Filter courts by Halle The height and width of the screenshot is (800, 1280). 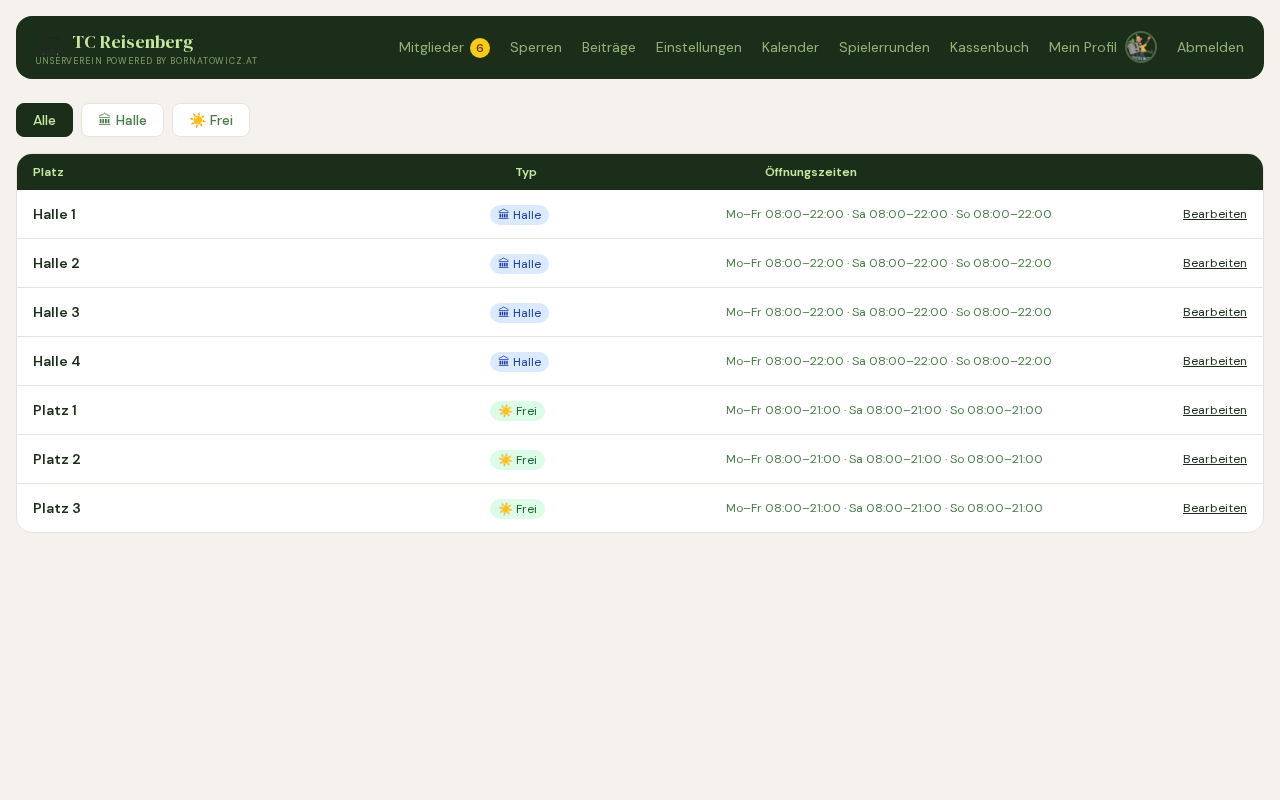click(122, 120)
